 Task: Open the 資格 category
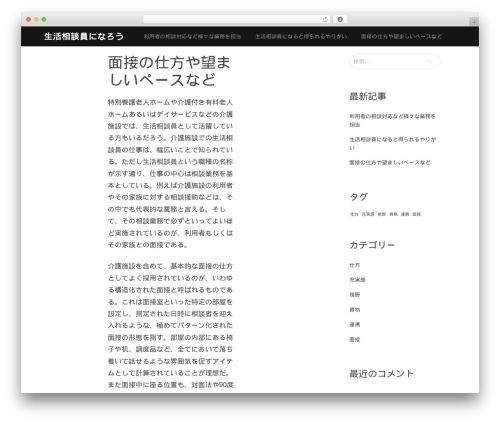pos(355,310)
